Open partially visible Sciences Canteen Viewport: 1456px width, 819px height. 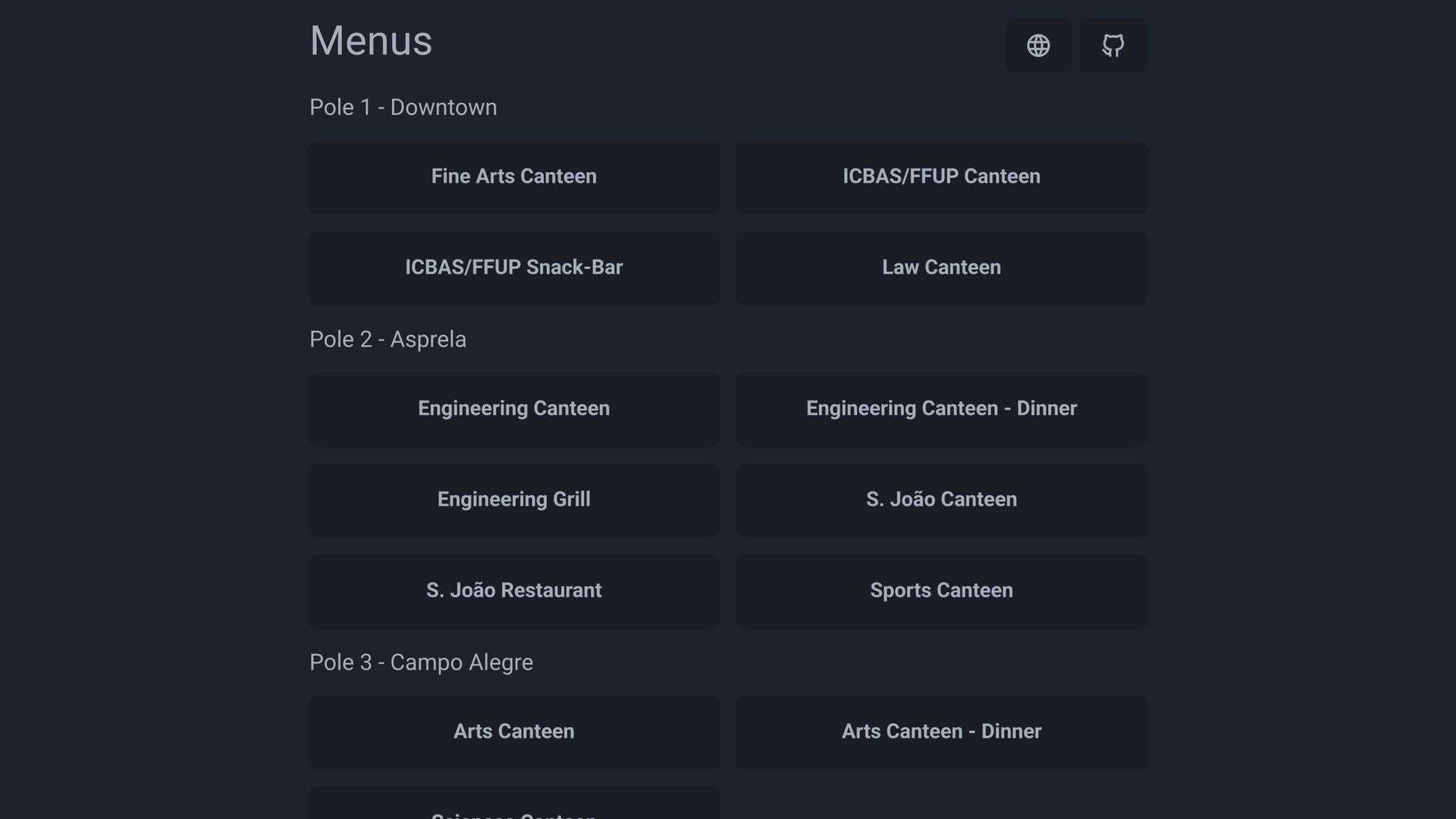[513, 807]
